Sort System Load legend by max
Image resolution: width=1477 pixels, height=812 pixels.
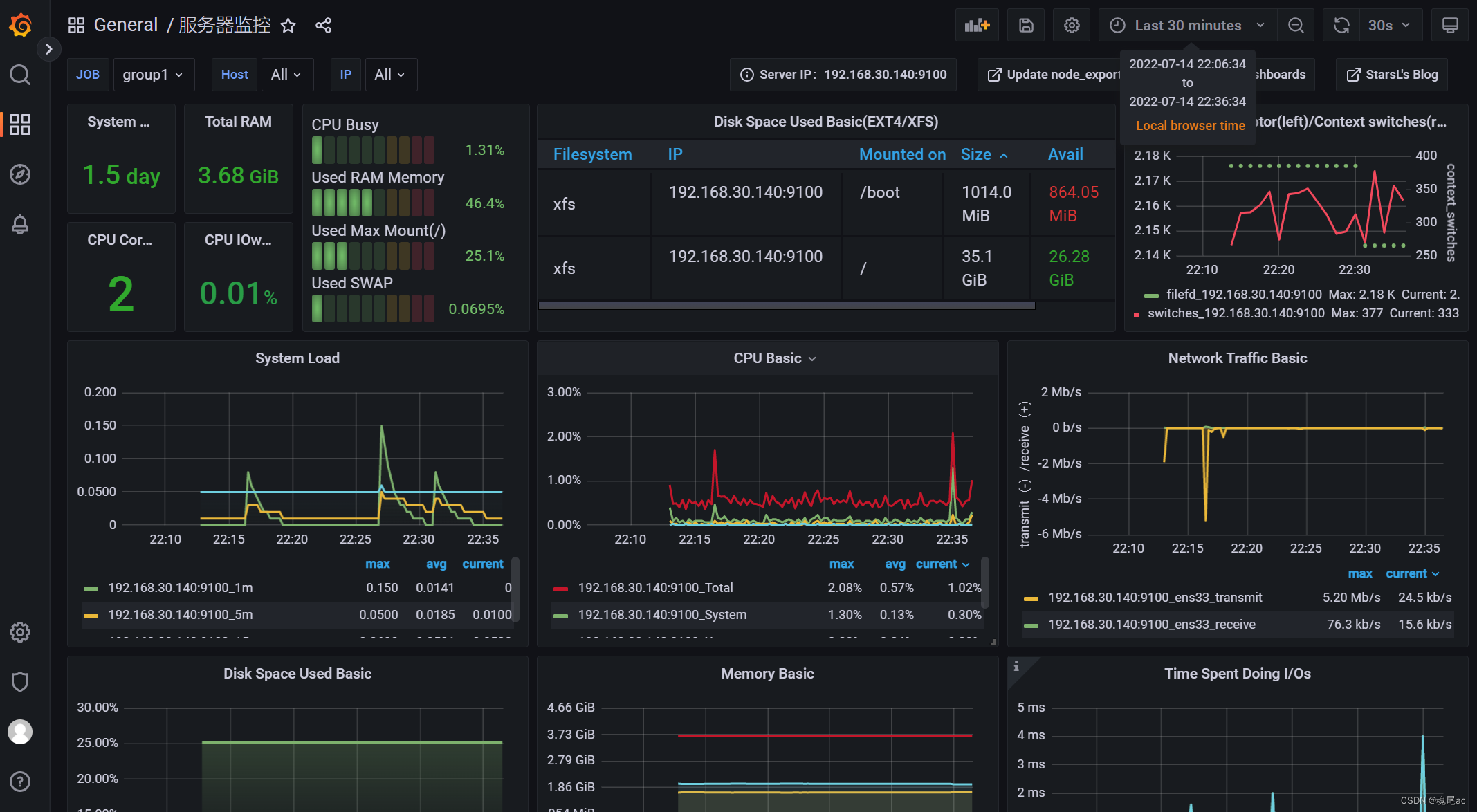378,564
